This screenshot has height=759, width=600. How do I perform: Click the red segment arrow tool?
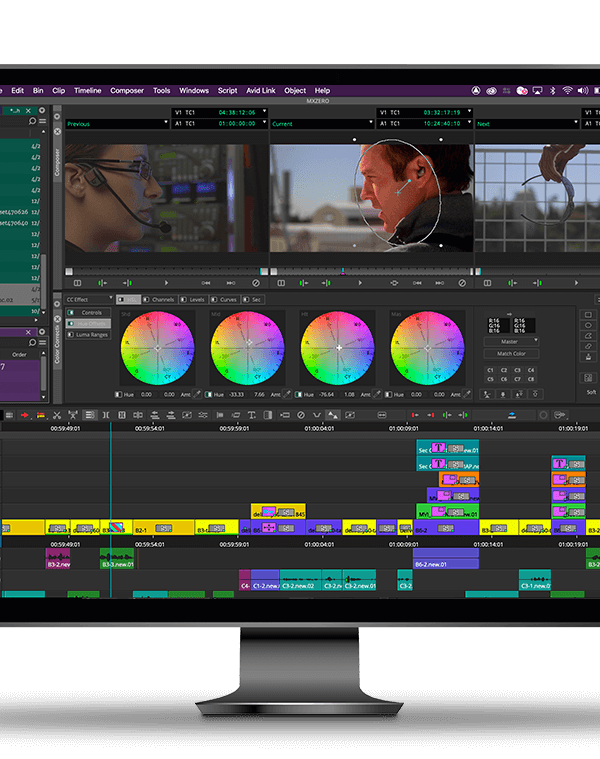tap(25, 415)
